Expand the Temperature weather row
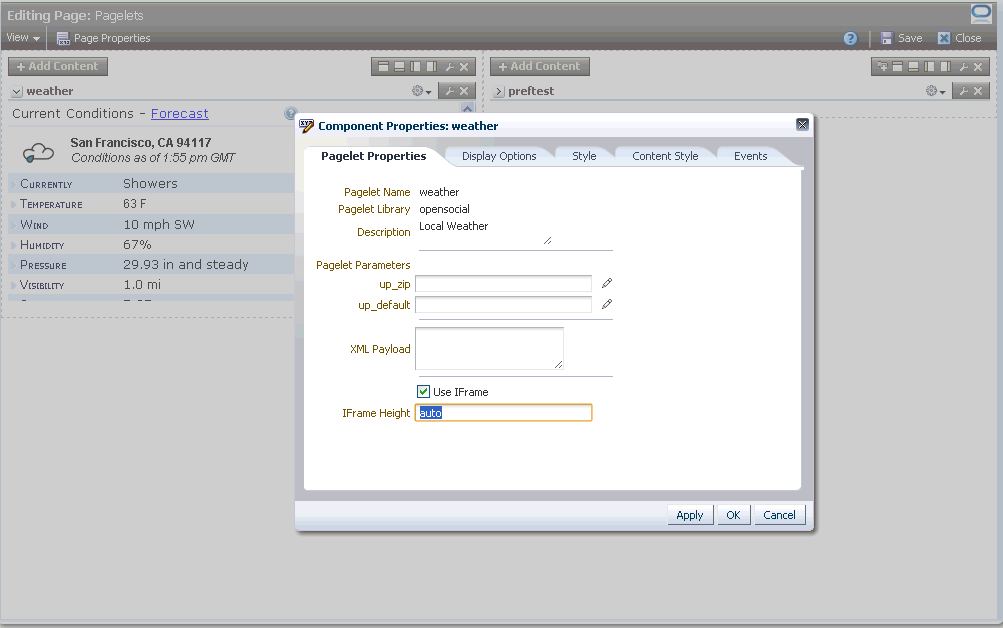 pyautogui.click(x=13, y=205)
